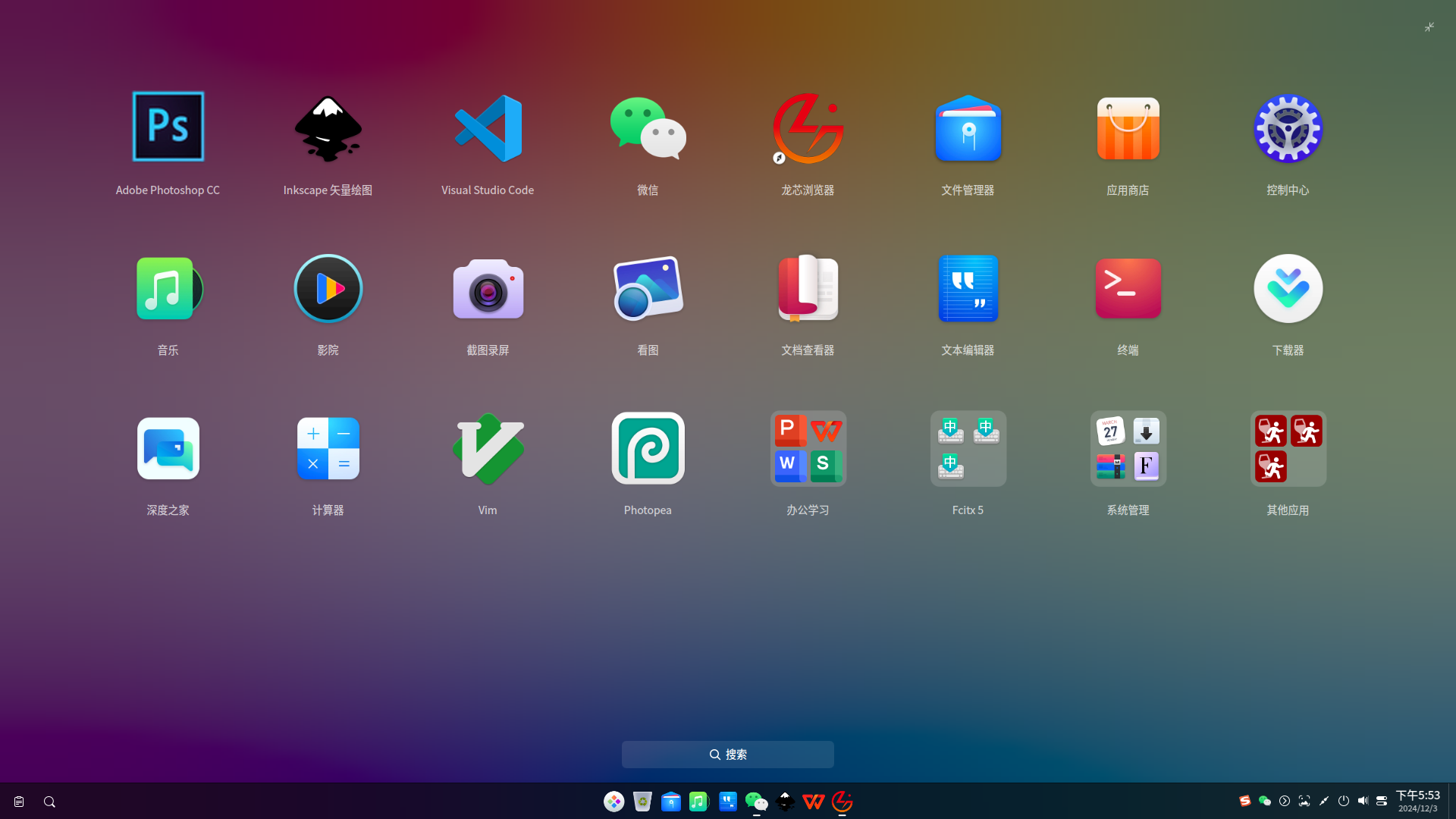Start 截图录屏 screen capture
The width and height of the screenshot is (1456, 819).
click(488, 288)
